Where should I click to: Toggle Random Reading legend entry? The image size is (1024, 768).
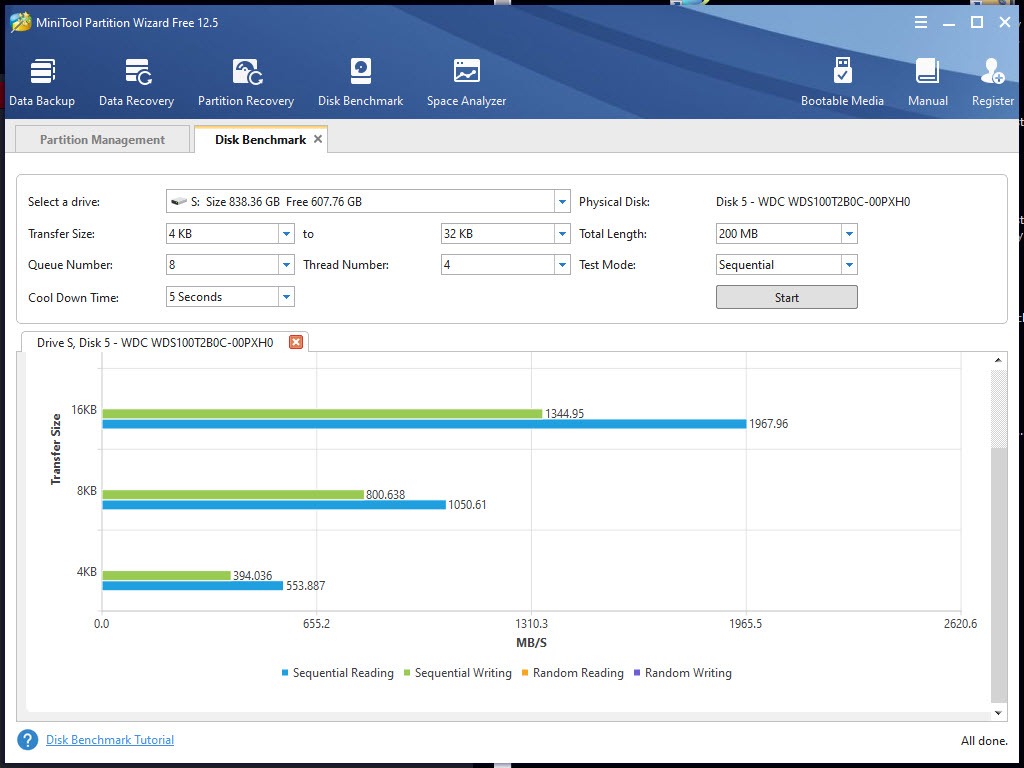572,673
